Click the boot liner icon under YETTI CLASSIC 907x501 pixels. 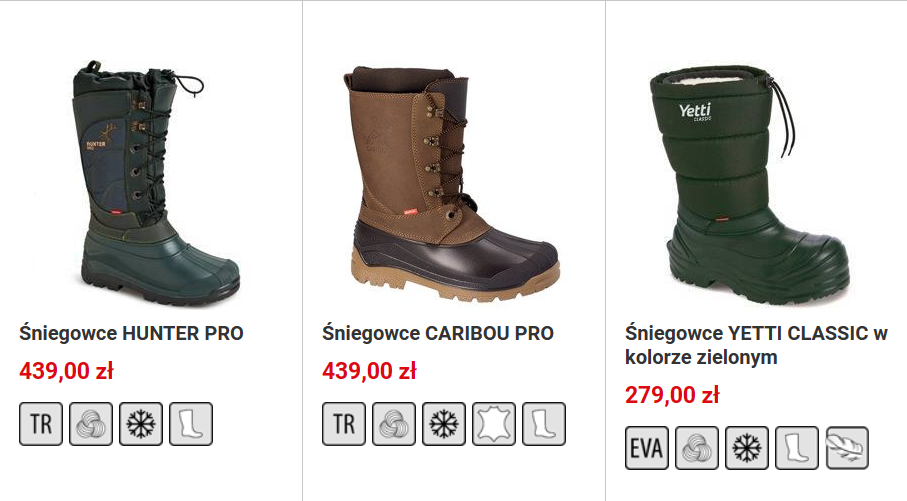pyautogui.click(x=797, y=448)
